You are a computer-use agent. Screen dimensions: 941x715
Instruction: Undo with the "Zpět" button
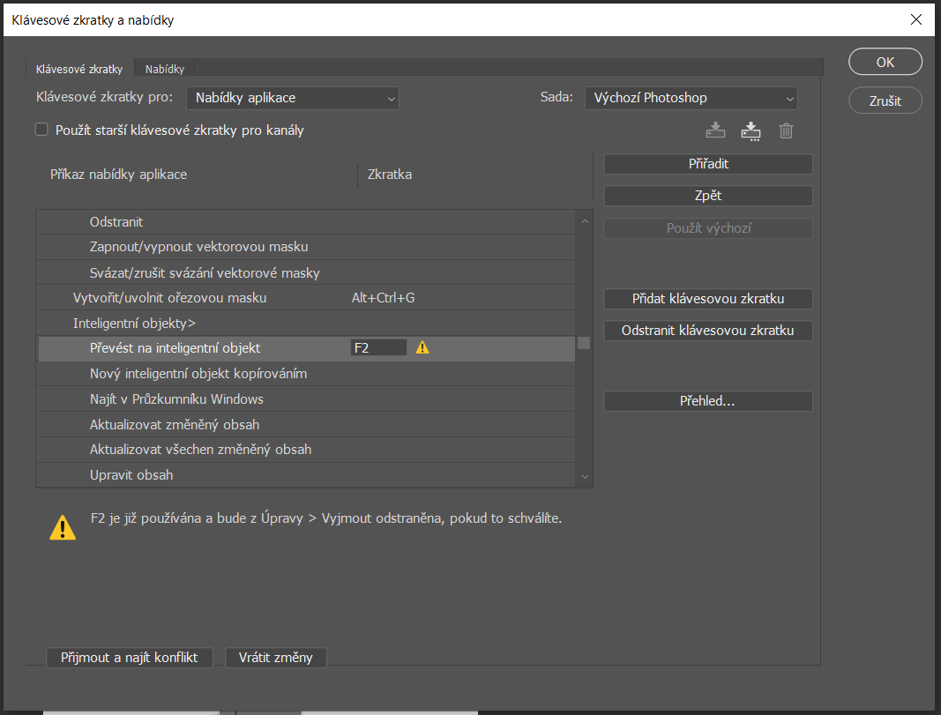point(707,195)
